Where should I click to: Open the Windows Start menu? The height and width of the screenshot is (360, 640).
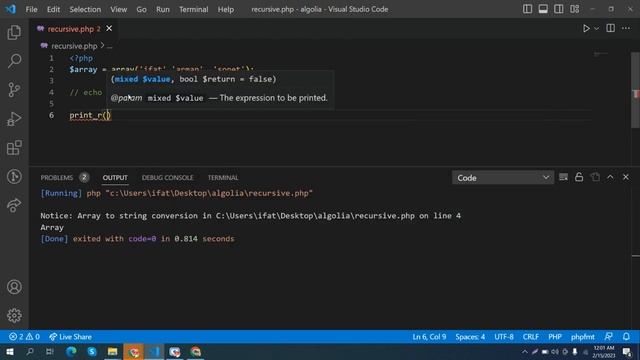coord(9,351)
